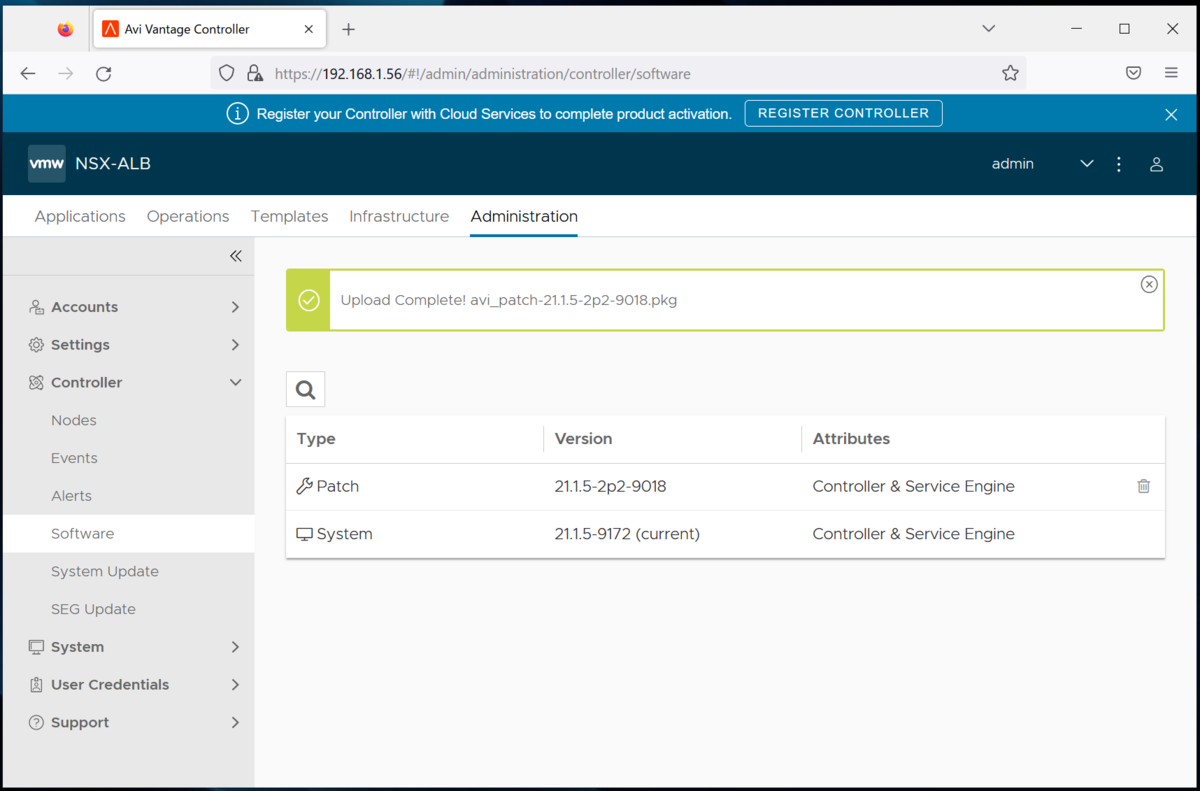The image size is (1200, 791).
Task: Click the padlock site security icon
Action: (x=255, y=73)
